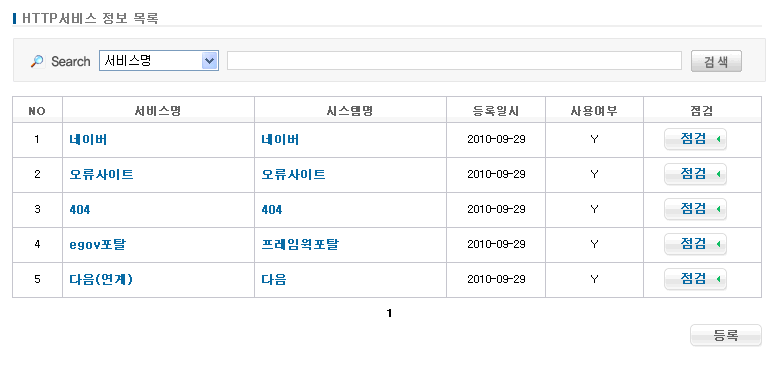This screenshot has width=783, height=371.
Task: Open the 서비스명 search criteria dropdown
Action: point(159,61)
